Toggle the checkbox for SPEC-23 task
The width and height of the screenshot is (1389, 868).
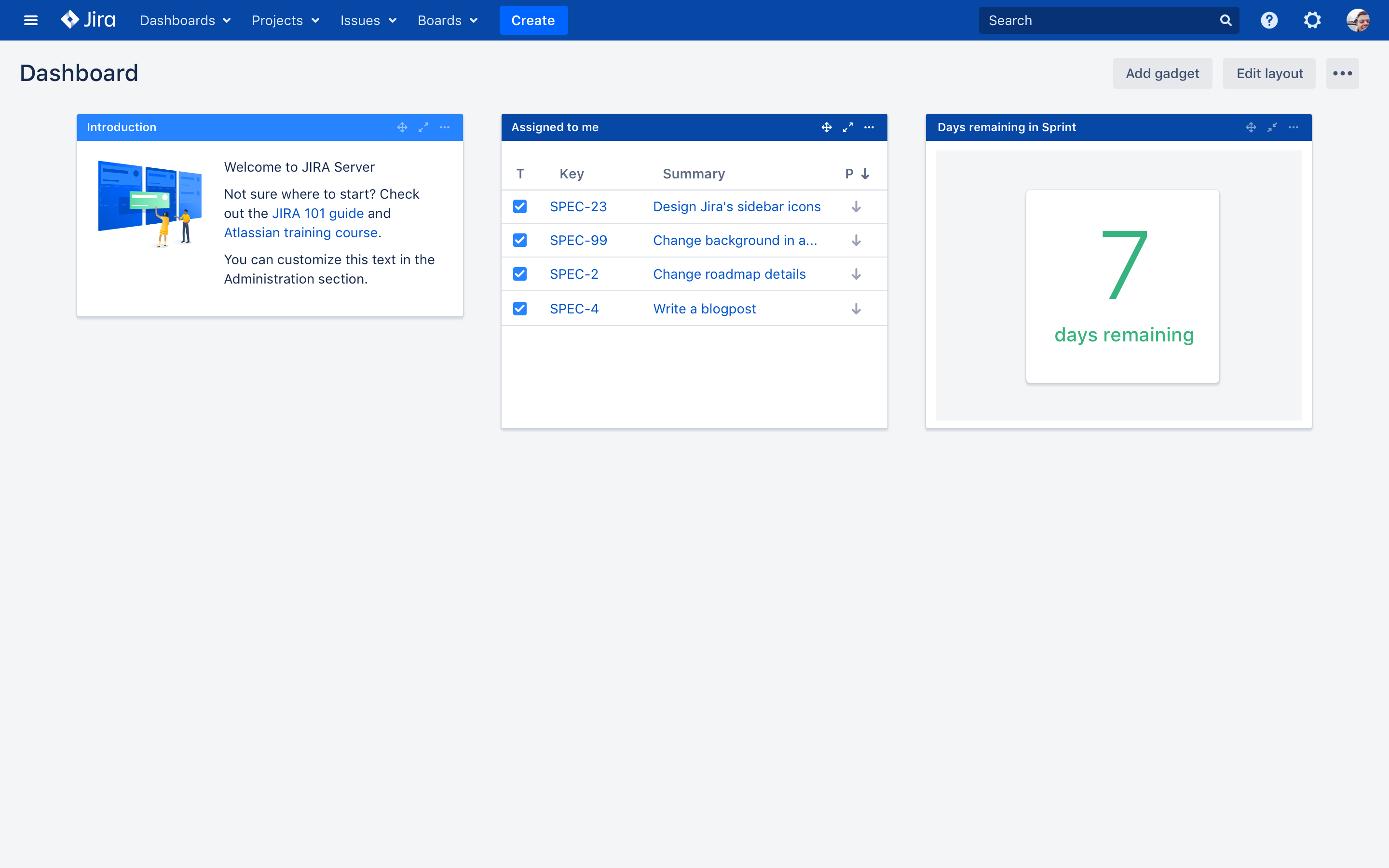point(520,207)
